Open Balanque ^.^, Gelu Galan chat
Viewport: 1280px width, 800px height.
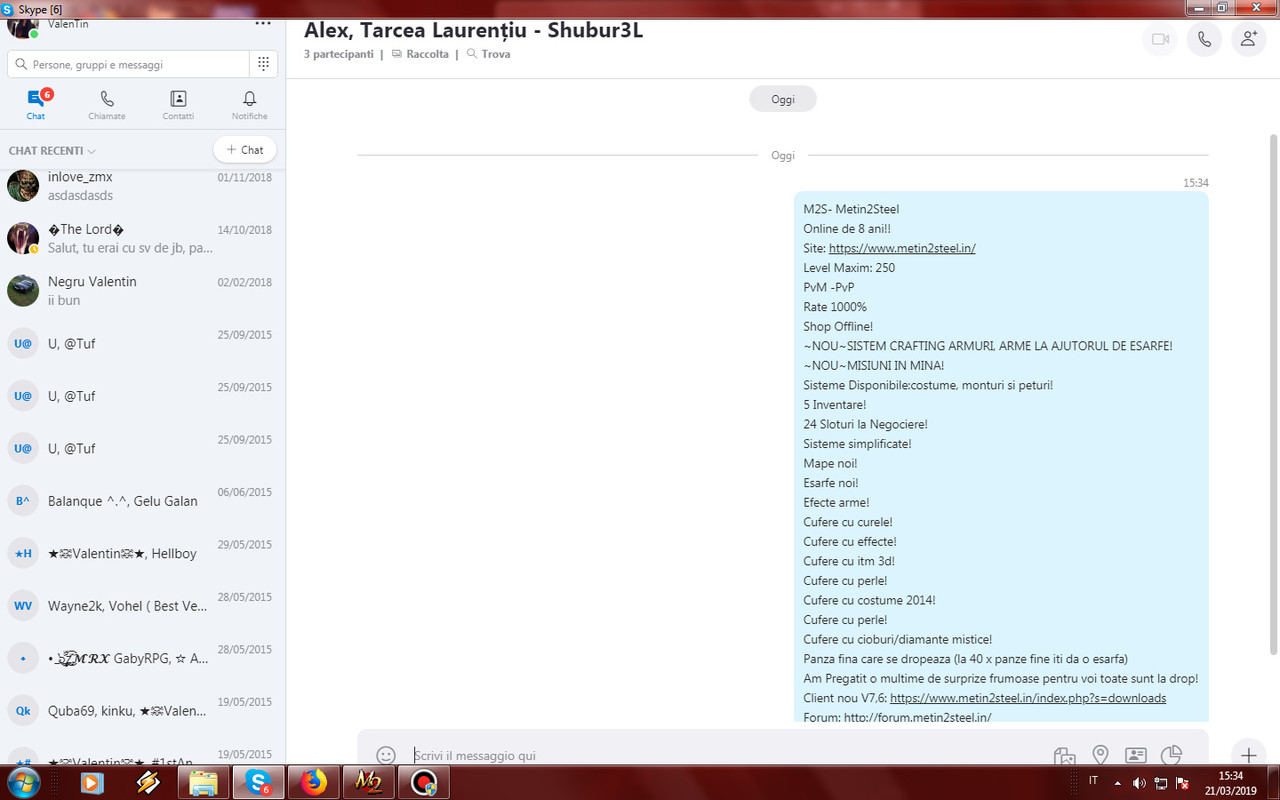(142, 500)
